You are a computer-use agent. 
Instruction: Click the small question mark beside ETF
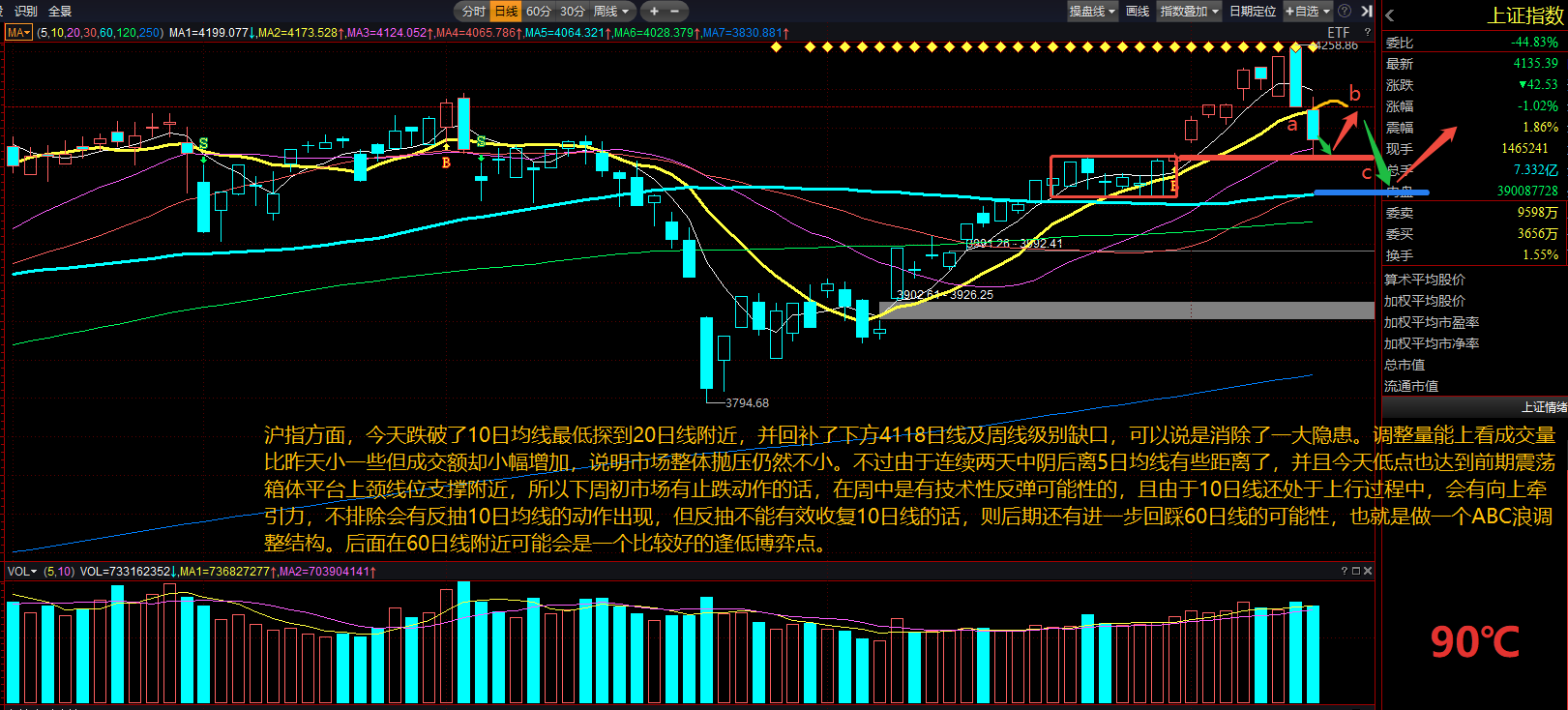pyautogui.click(x=1367, y=32)
